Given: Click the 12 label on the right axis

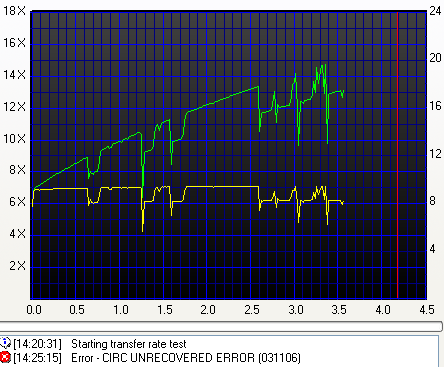Looking at the screenshot, I should pyautogui.click(x=435, y=154).
